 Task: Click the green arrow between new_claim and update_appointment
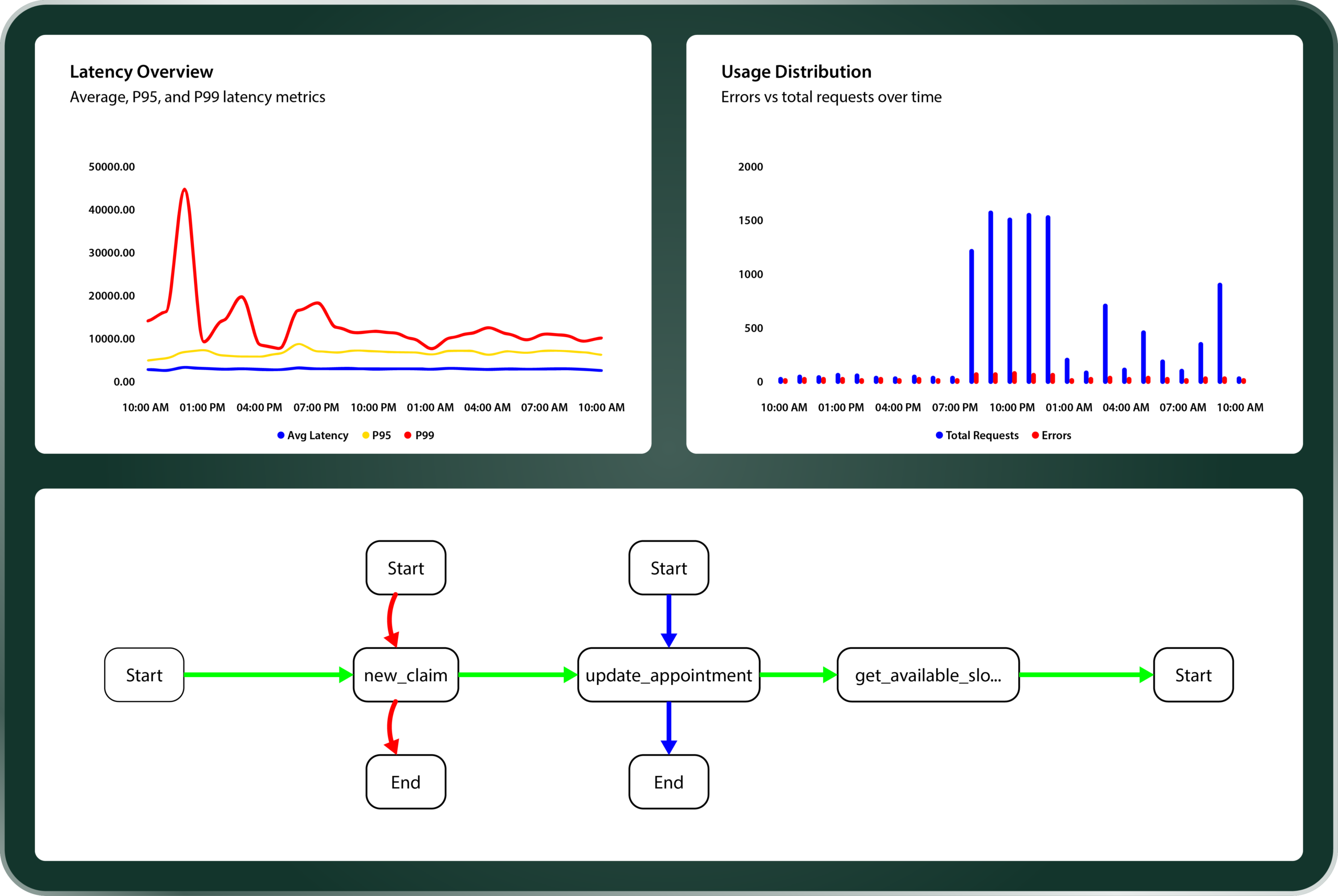coord(517,675)
